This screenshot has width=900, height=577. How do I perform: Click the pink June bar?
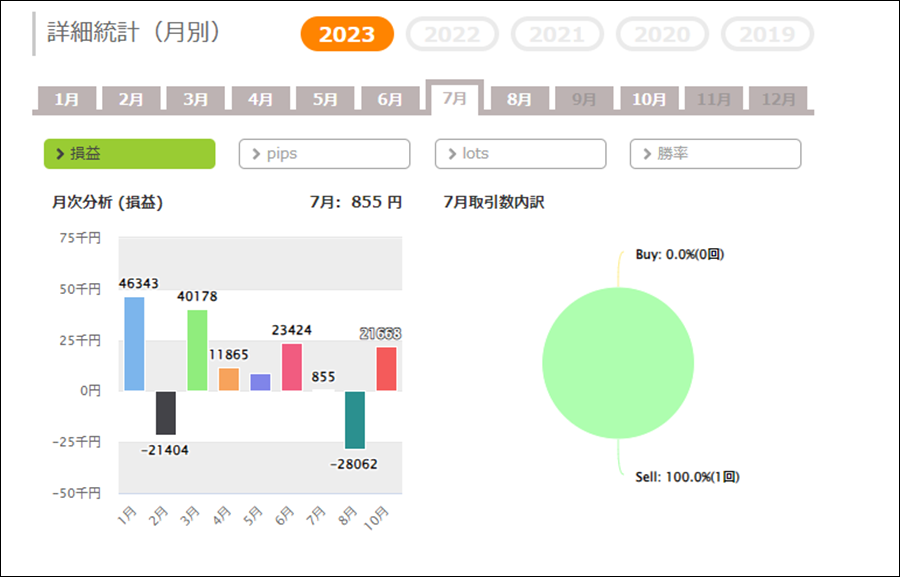coord(292,367)
